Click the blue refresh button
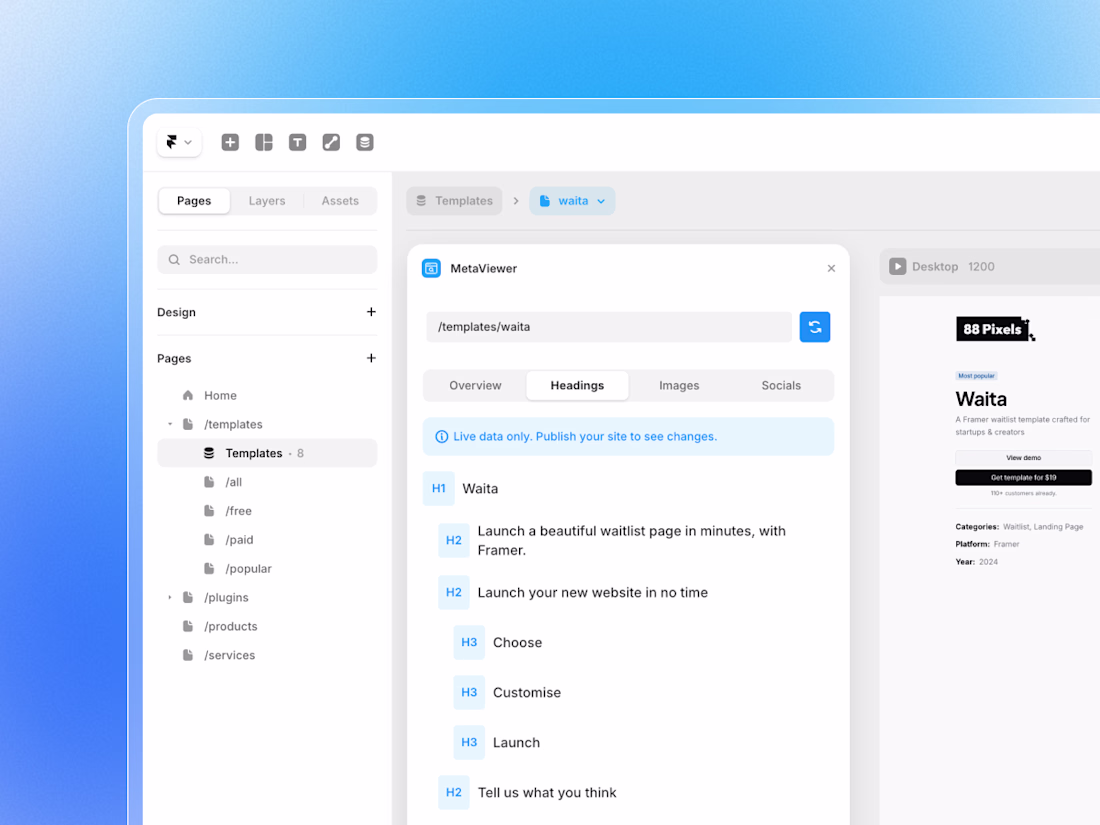Screen dimensions: 1100x825 (x=815, y=327)
